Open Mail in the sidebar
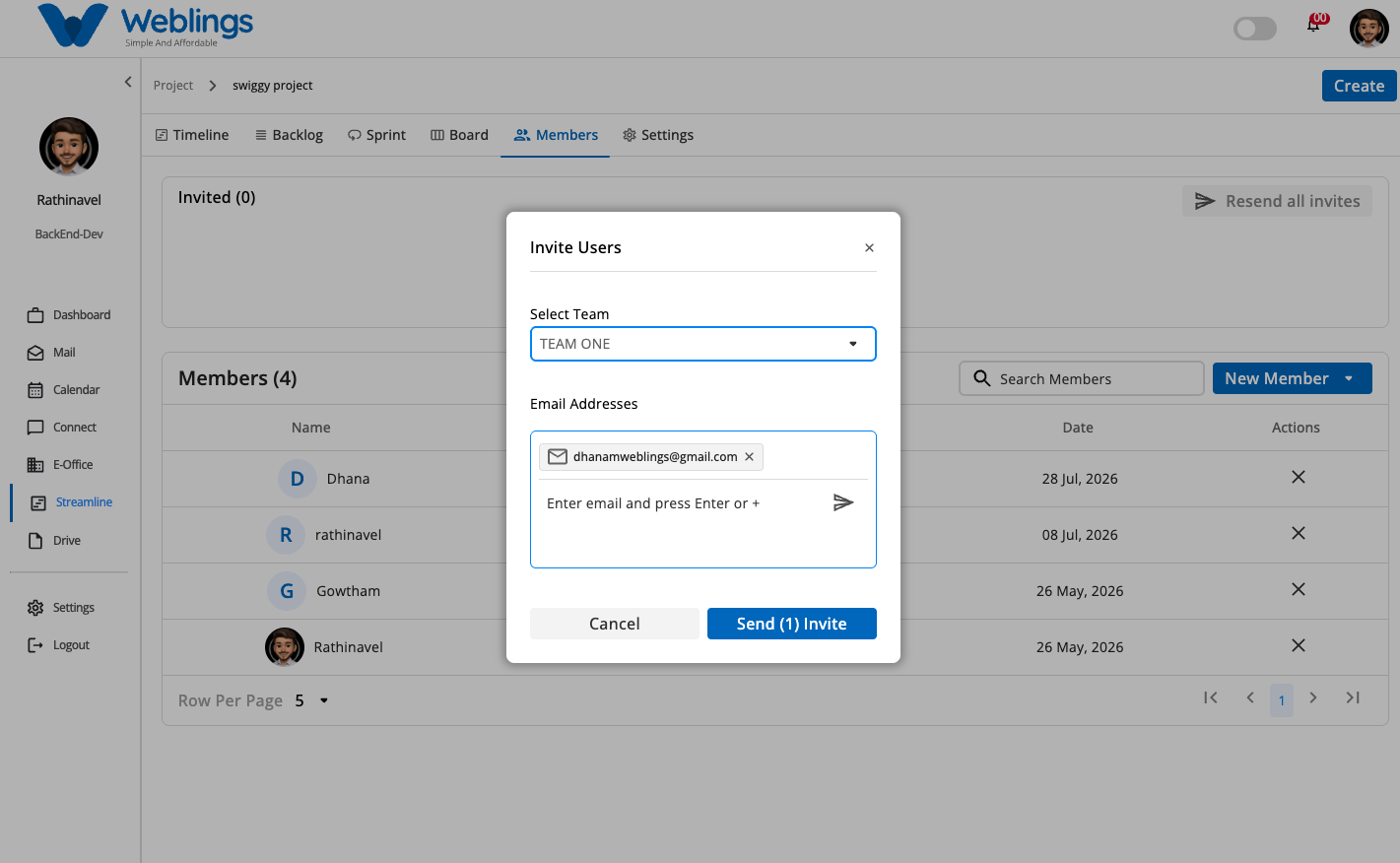 click(x=51, y=353)
